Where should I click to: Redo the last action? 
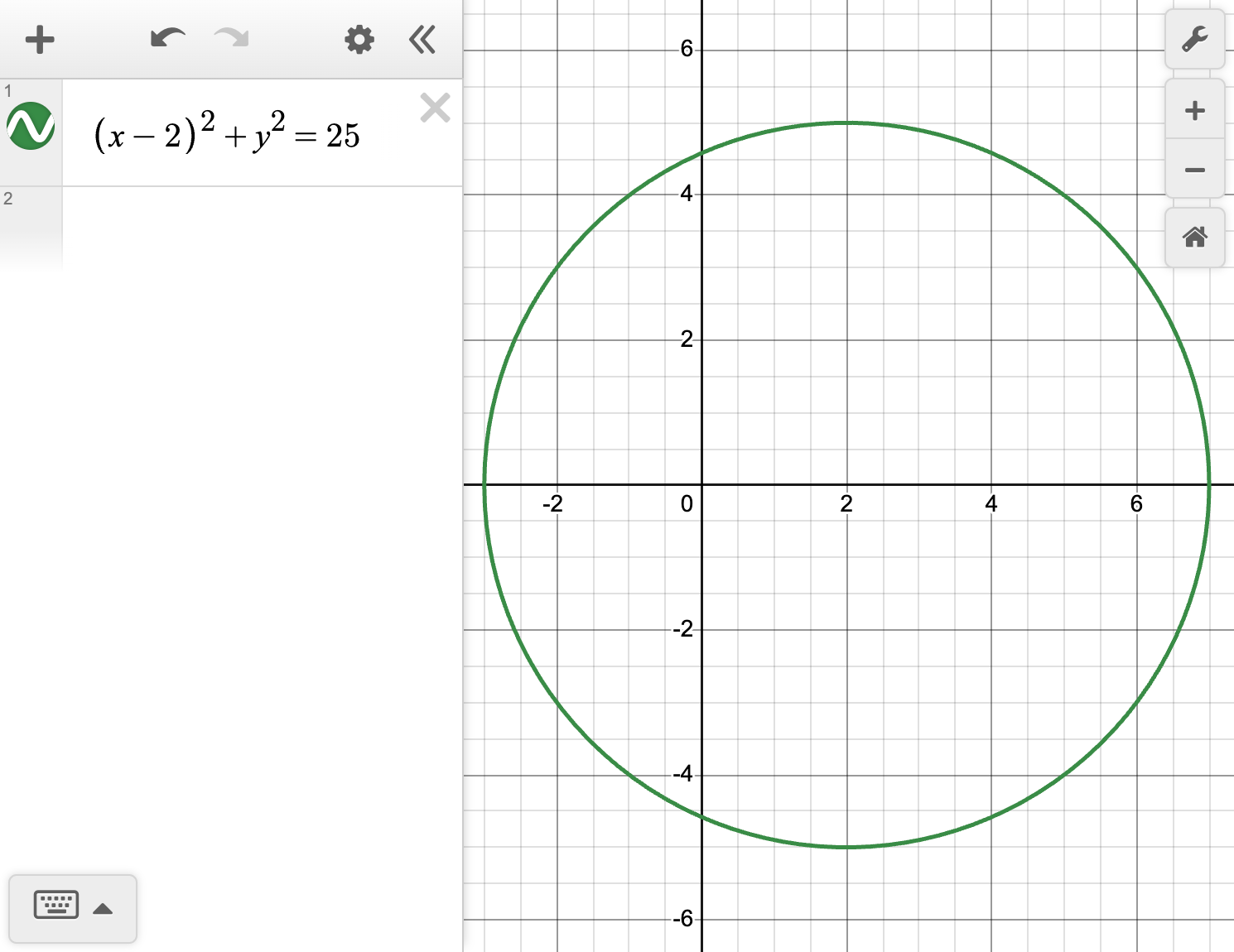coord(231,39)
